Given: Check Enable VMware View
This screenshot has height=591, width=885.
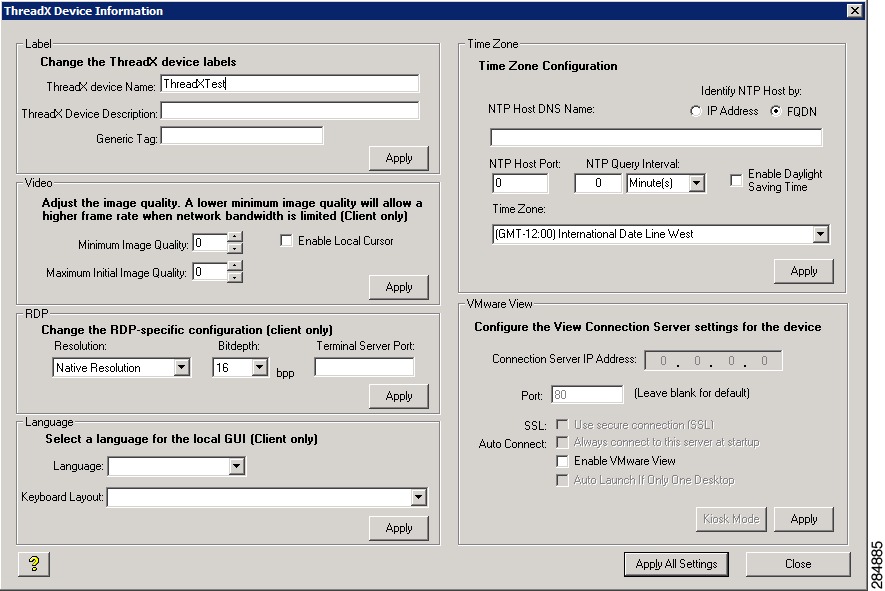Looking at the screenshot, I should click(x=562, y=461).
